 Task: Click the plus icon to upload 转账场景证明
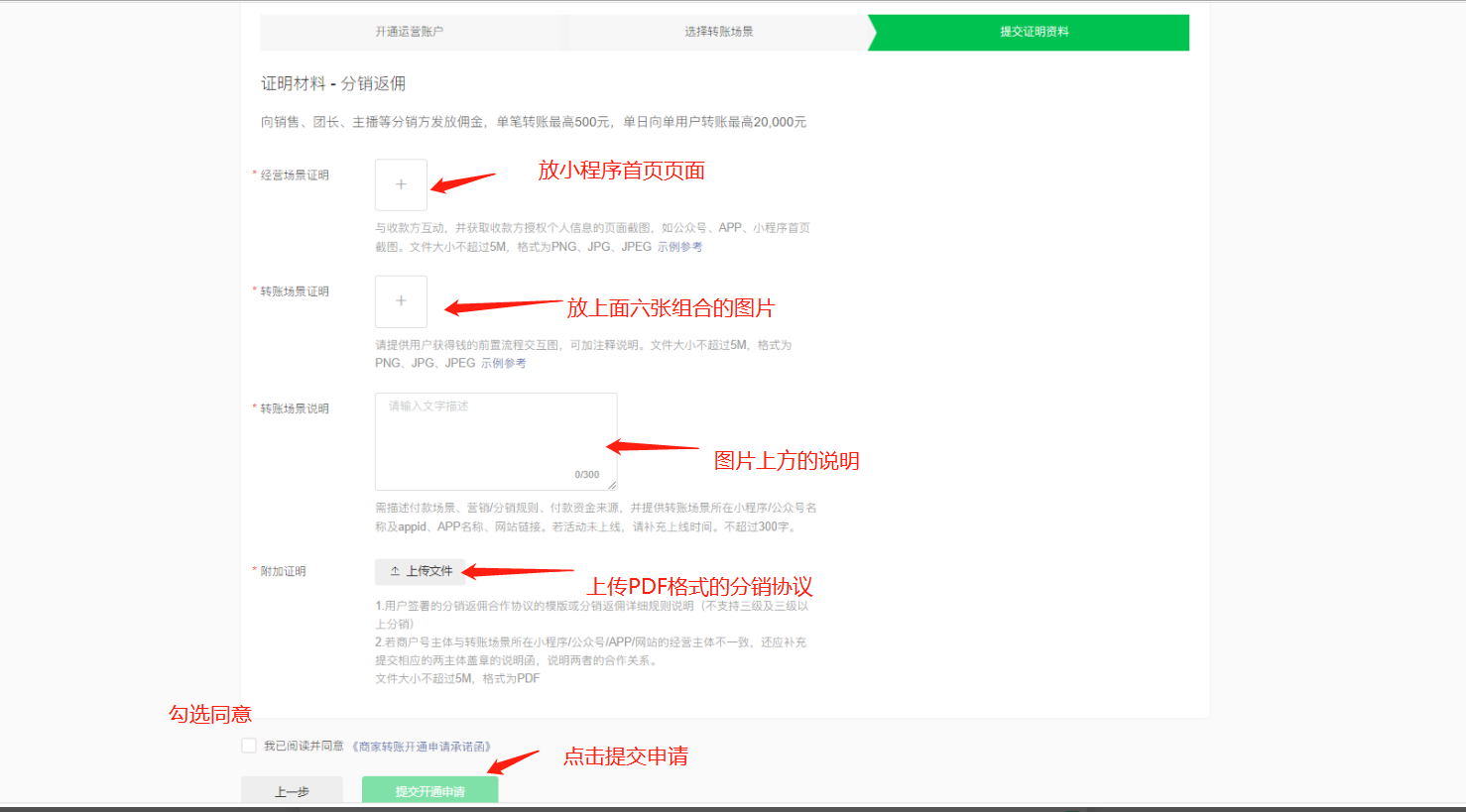pyautogui.click(x=401, y=301)
